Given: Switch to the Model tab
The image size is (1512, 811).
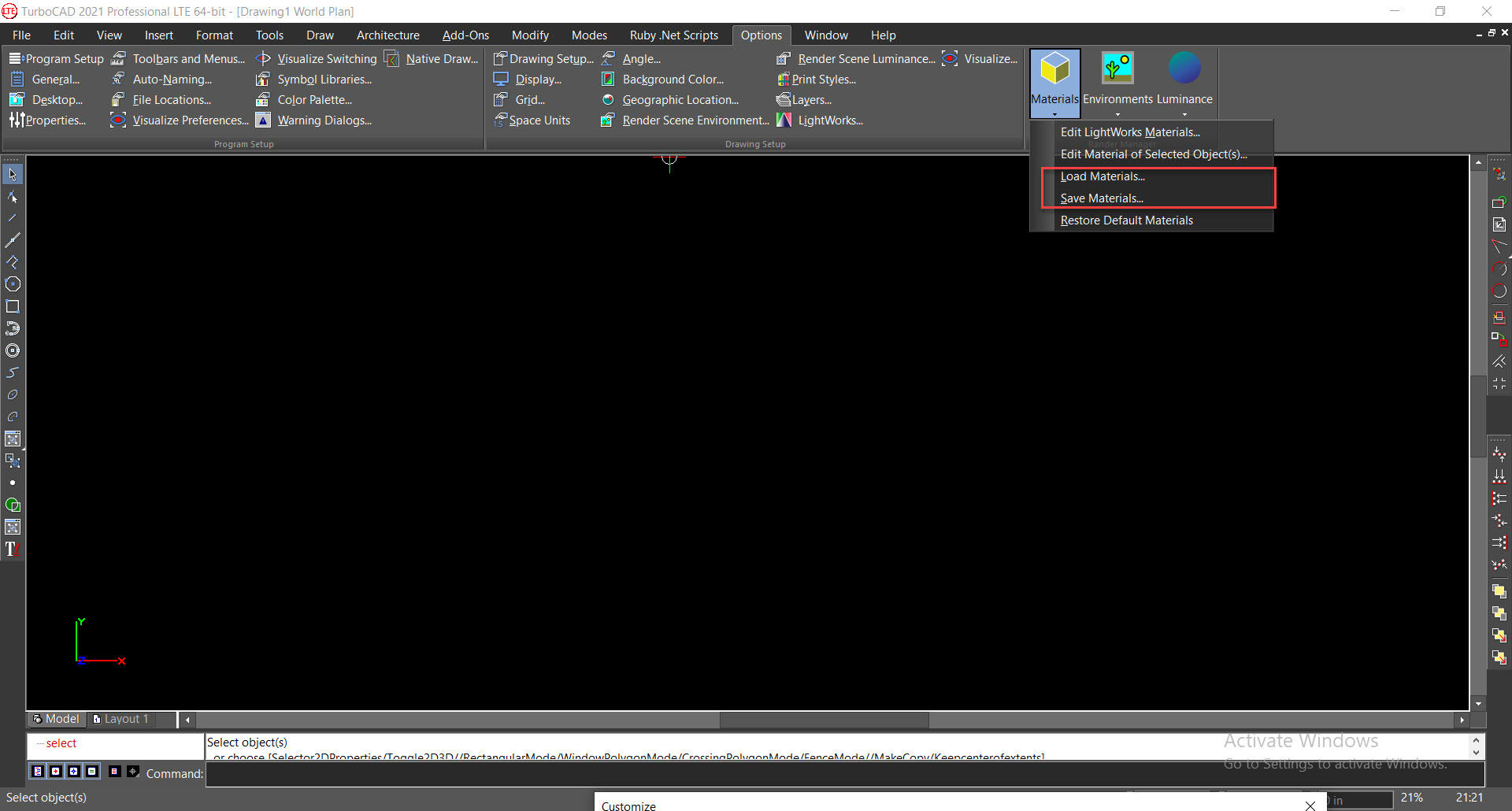Looking at the screenshot, I should (56, 719).
